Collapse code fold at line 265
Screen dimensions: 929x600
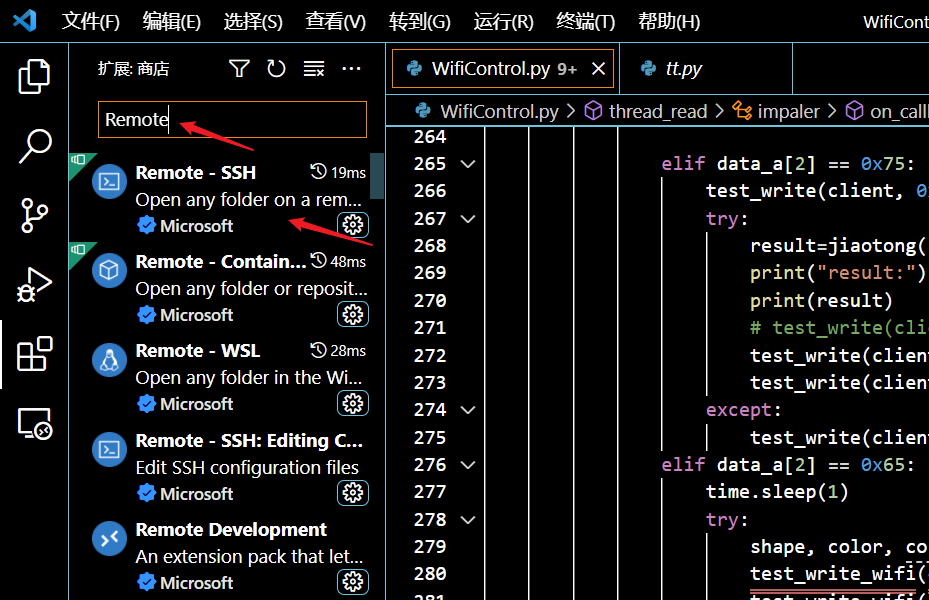[x=468, y=164]
